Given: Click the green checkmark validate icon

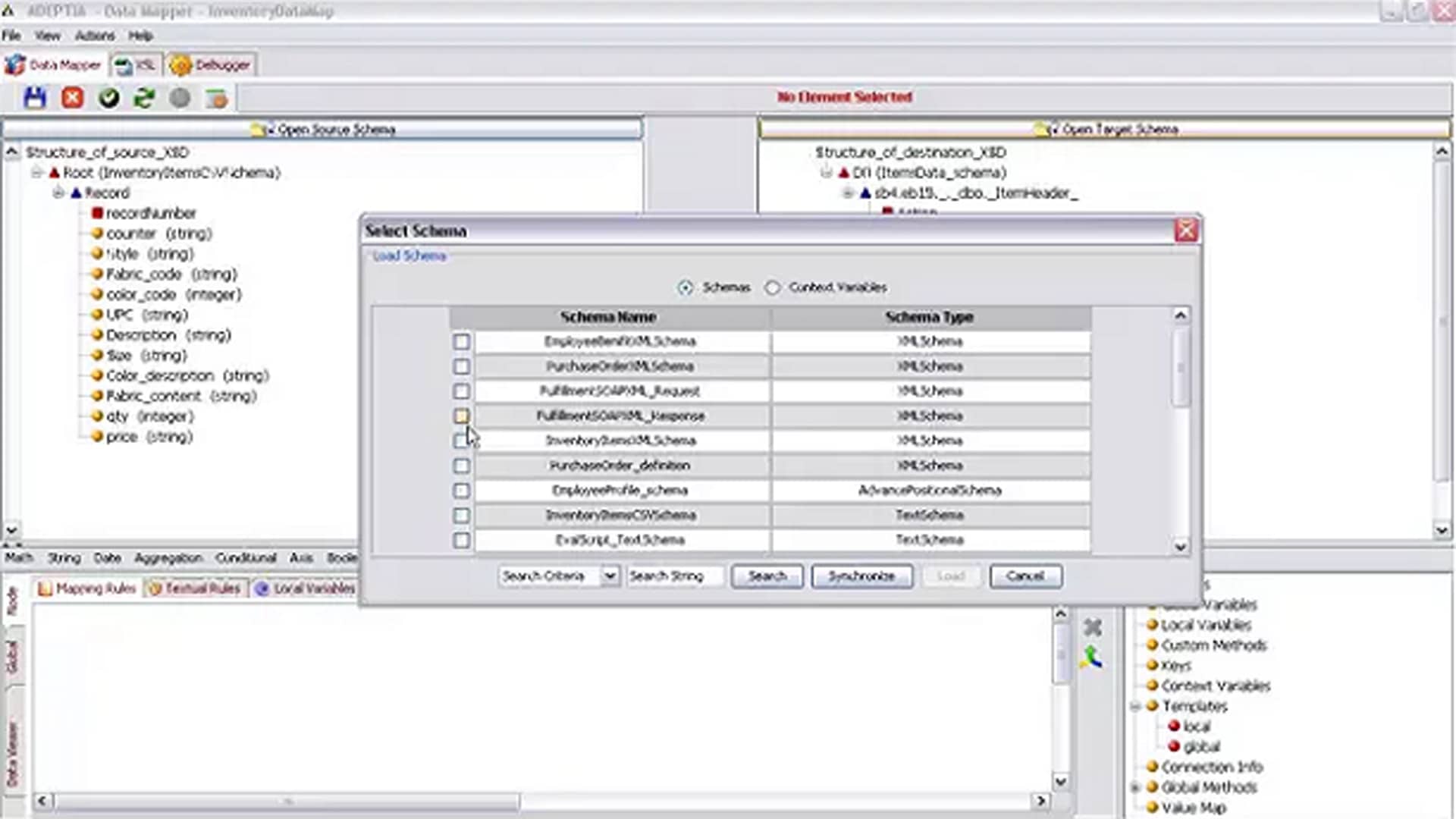Looking at the screenshot, I should point(109,98).
